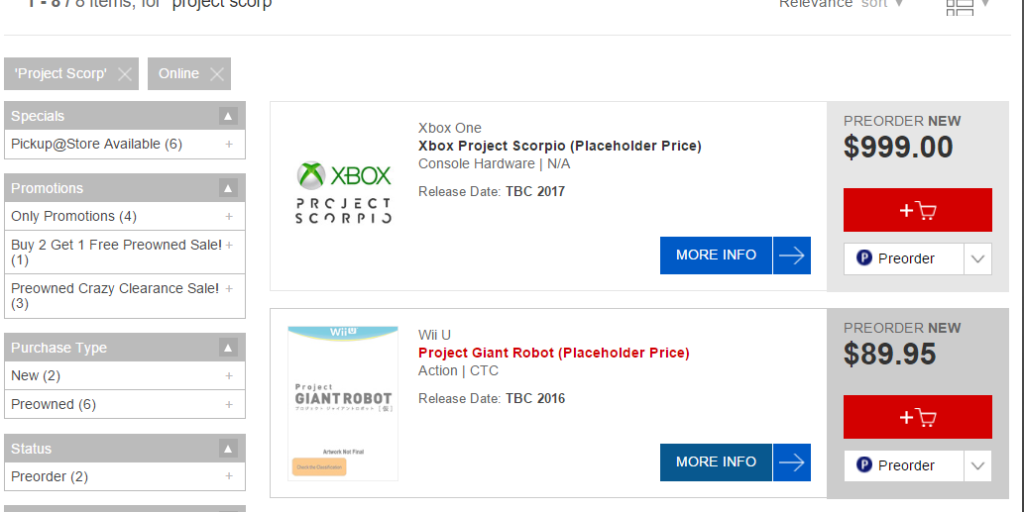The height and width of the screenshot is (512, 1024).
Task: Open the Project Giant Robot box art
Action: 340,402
